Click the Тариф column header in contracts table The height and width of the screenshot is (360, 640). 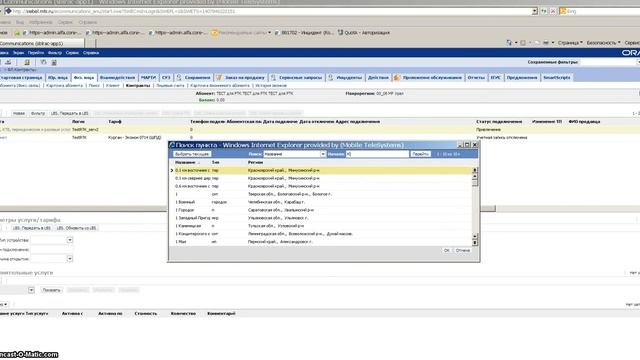tap(115, 122)
